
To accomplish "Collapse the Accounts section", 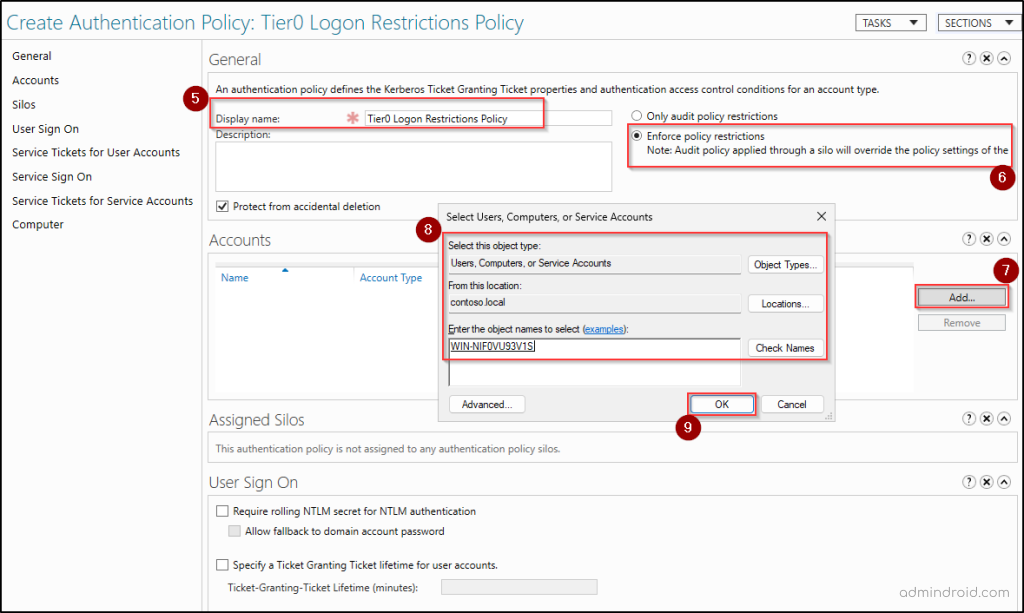I will point(1006,239).
